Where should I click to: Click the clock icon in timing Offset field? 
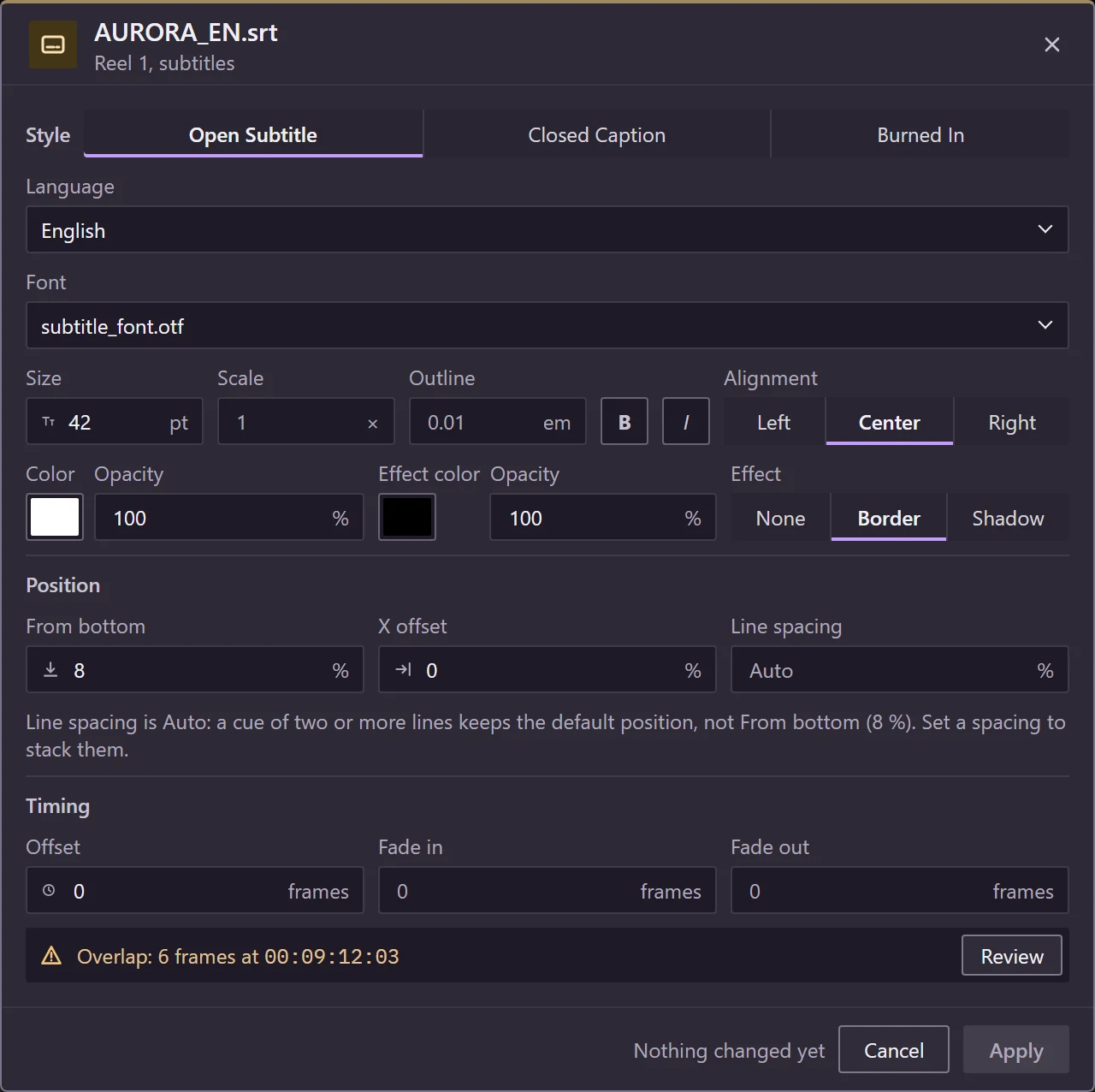pyautogui.click(x=49, y=890)
